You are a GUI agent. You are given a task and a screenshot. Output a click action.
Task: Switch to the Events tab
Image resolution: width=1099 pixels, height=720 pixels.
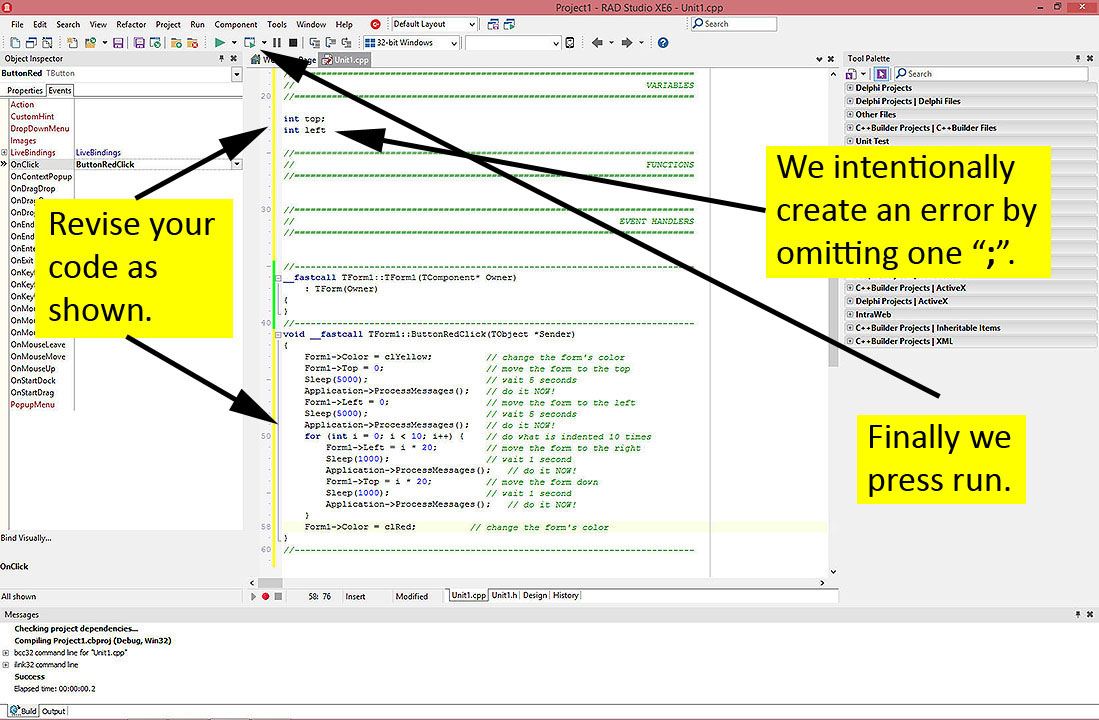[x=60, y=90]
